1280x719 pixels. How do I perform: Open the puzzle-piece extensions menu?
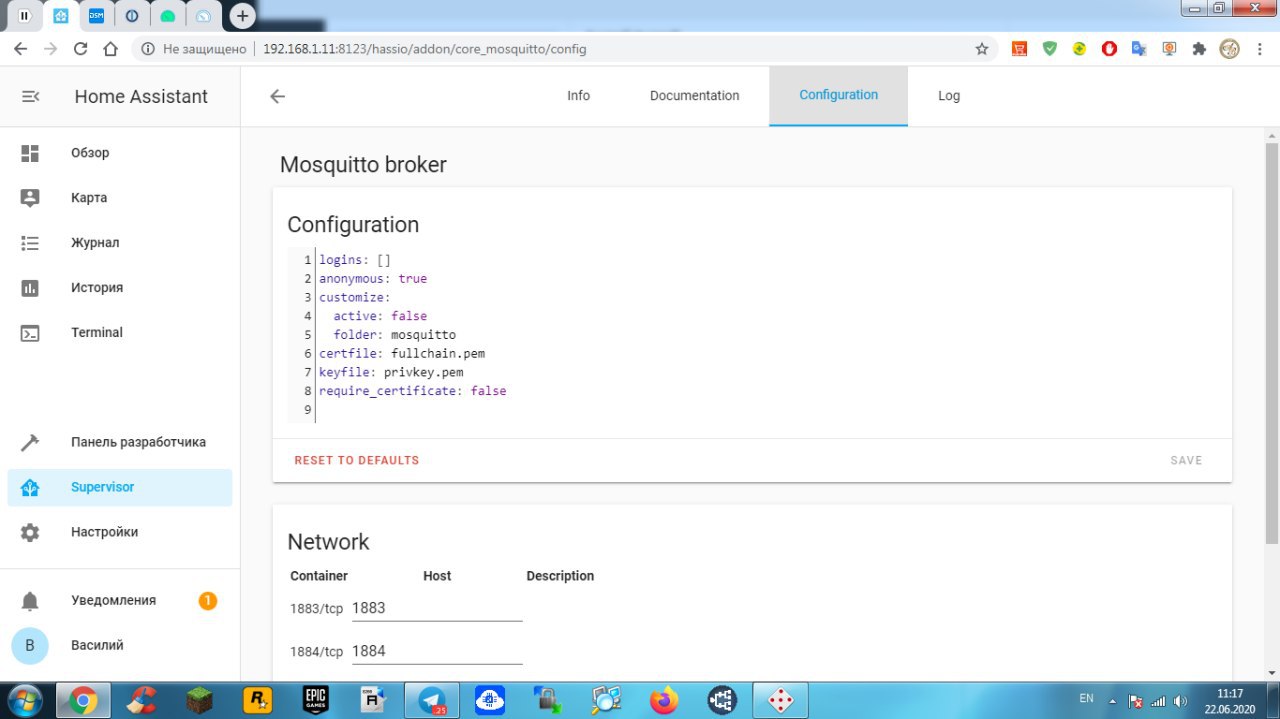(x=1199, y=48)
